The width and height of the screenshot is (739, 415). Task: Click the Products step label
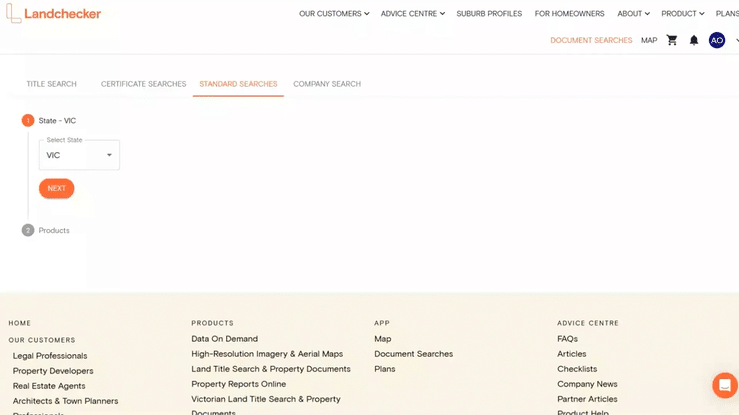click(54, 230)
